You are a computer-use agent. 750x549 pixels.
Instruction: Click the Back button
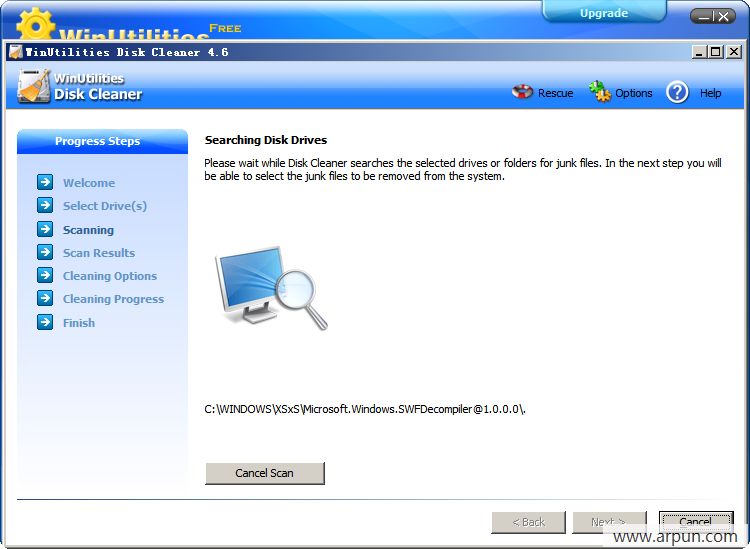tap(528, 522)
